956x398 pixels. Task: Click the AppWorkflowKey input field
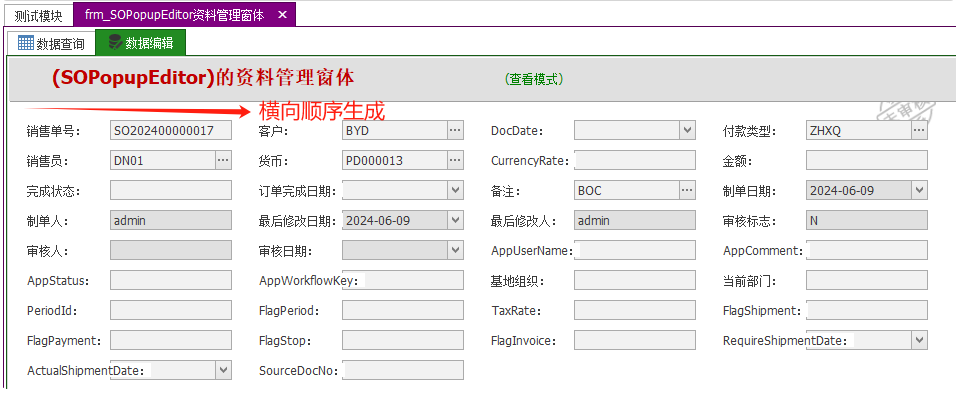[403, 280]
